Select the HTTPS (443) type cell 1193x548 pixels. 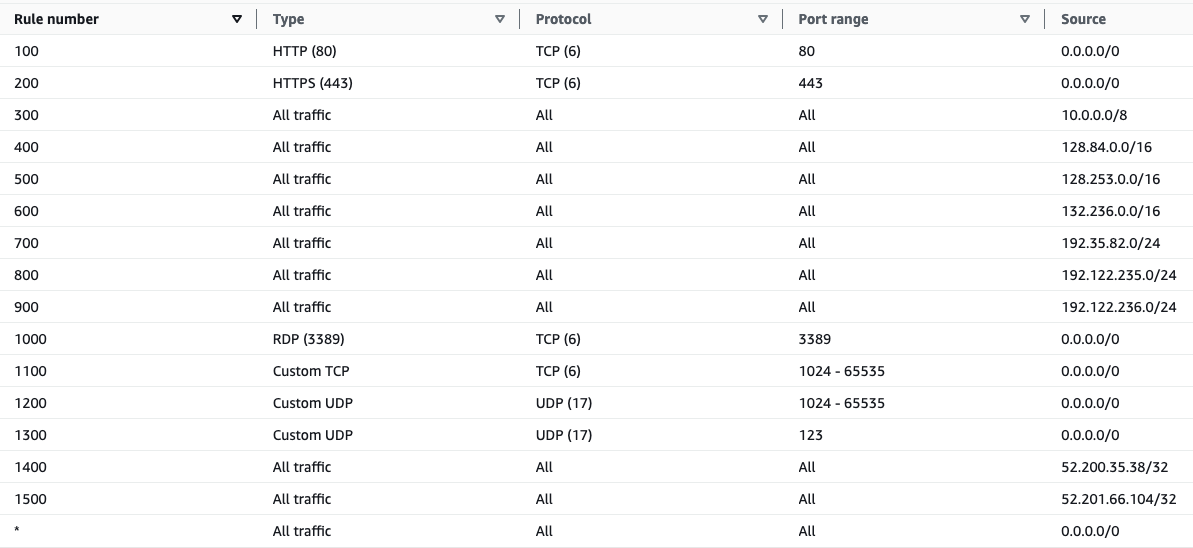point(313,83)
